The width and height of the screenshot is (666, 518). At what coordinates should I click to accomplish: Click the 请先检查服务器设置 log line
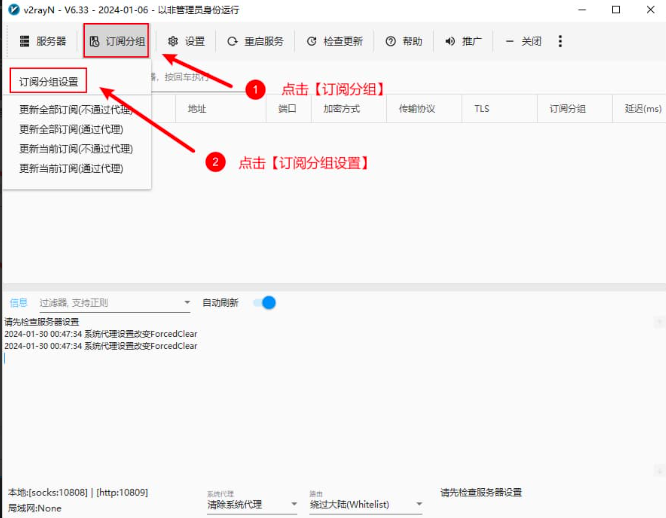pyautogui.click(x=42, y=322)
